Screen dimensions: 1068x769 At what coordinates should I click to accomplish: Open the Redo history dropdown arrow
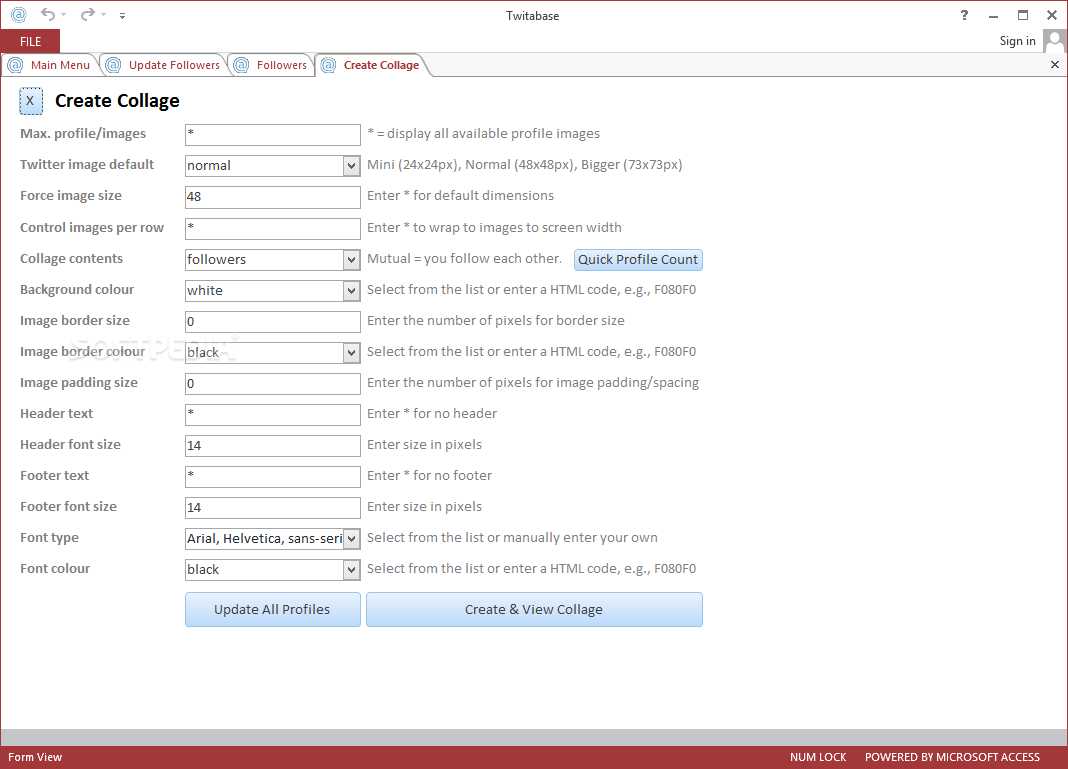pyautogui.click(x=104, y=15)
